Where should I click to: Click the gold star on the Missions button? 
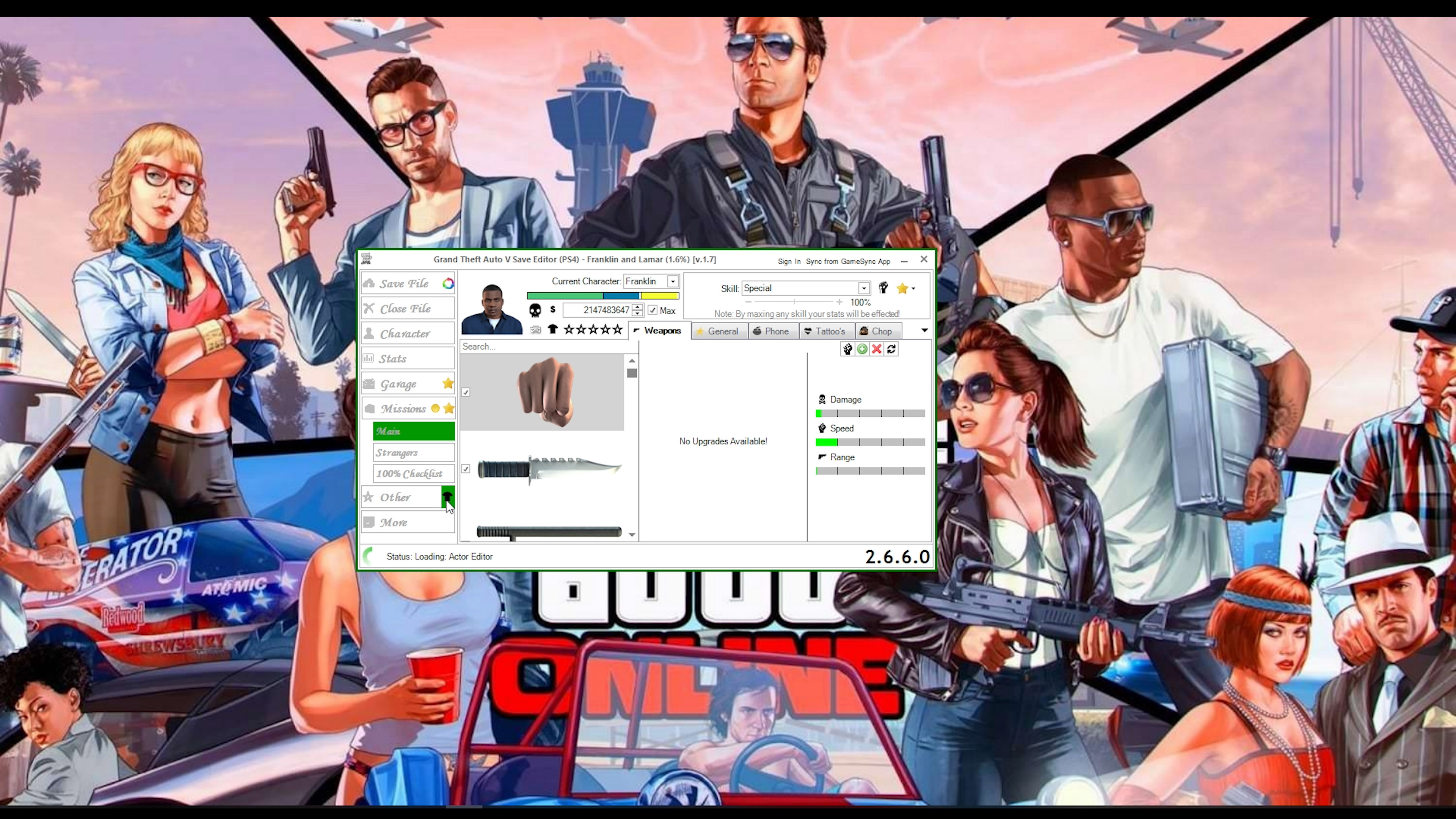tap(448, 408)
